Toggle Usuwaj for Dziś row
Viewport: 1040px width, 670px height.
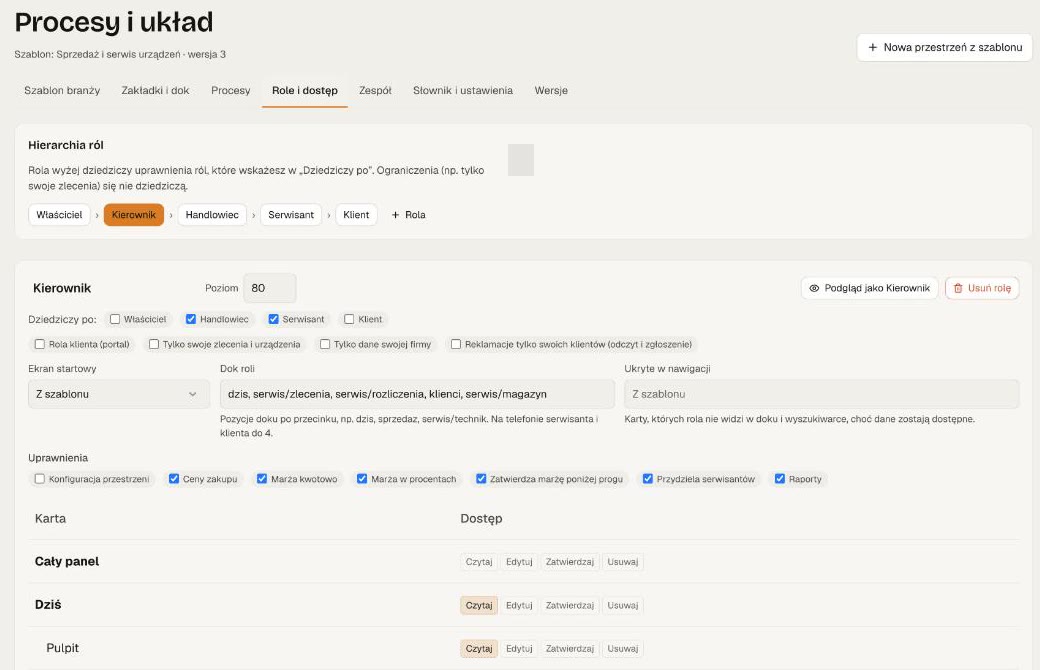point(623,605)
